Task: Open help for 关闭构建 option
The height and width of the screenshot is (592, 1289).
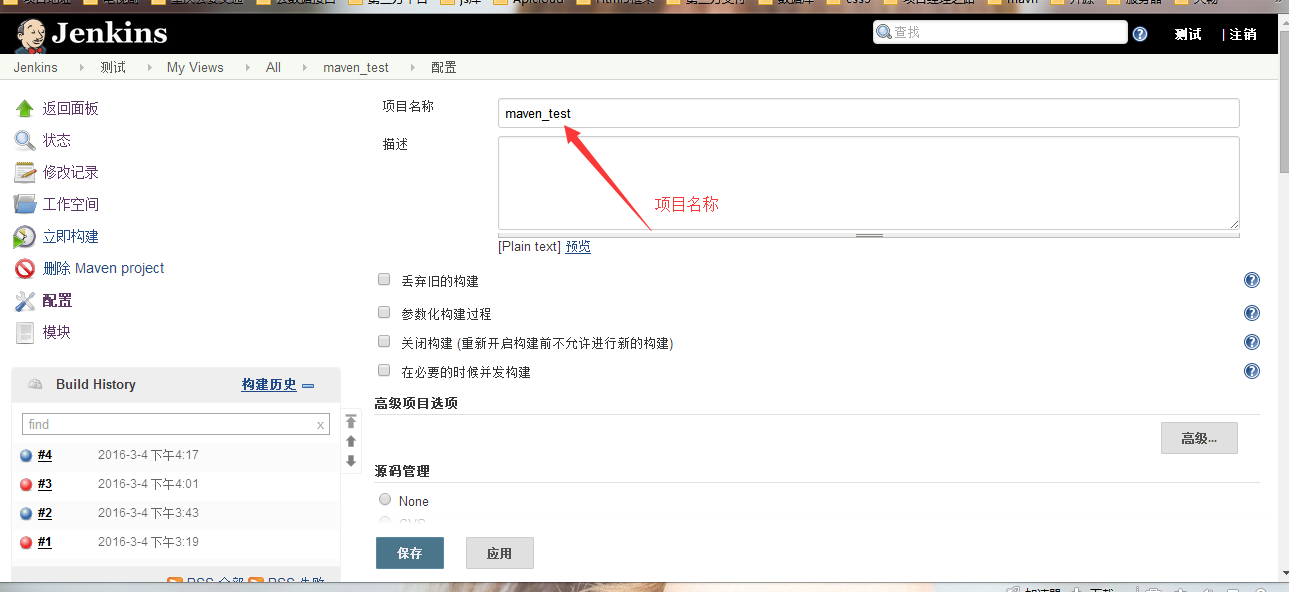Action: (x=1251, y=342)
